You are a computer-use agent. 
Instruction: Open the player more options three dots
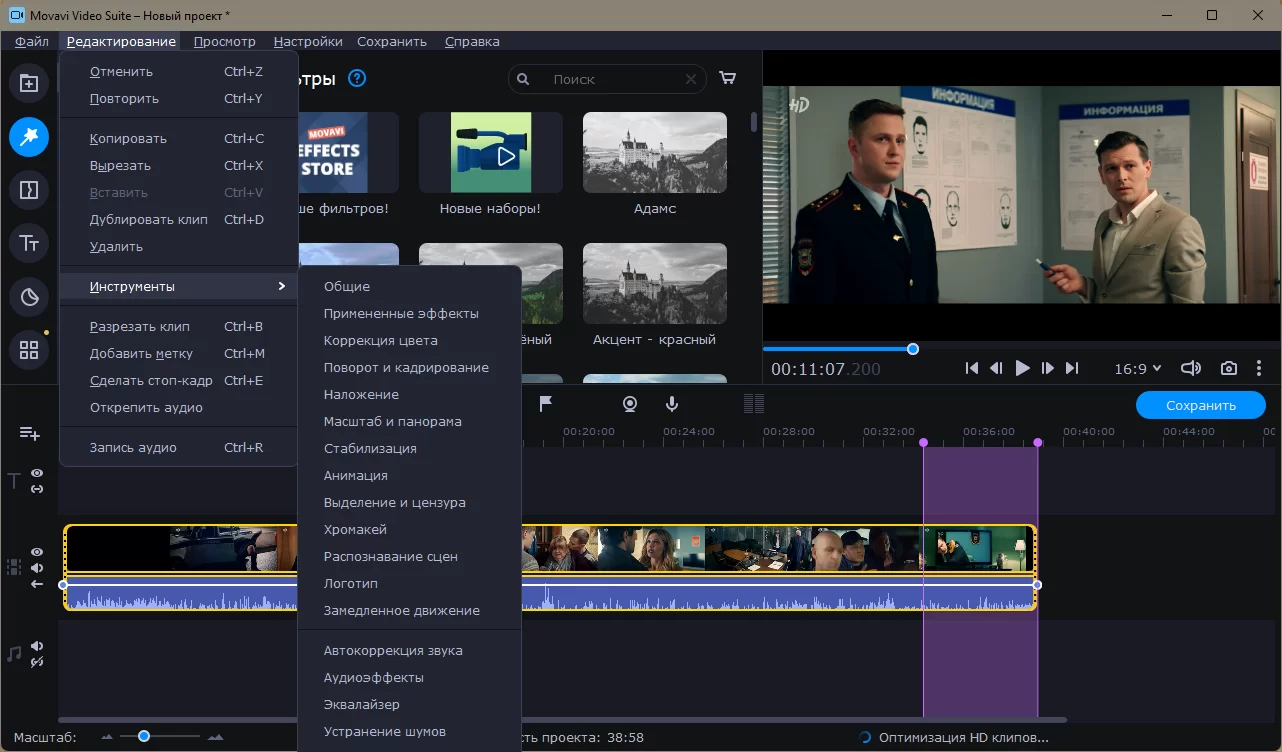1259,368
